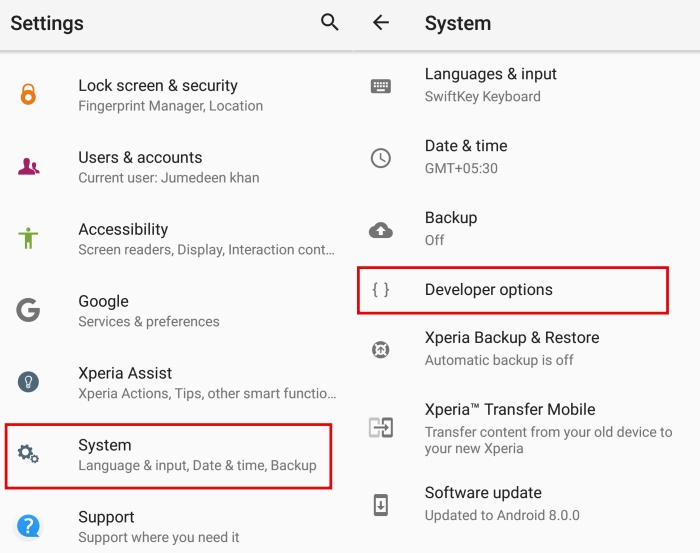Image resolution: width=700 pixels, height=553 pixels.
Task: Open Xperia Assist entry
Action: (175, 382)
